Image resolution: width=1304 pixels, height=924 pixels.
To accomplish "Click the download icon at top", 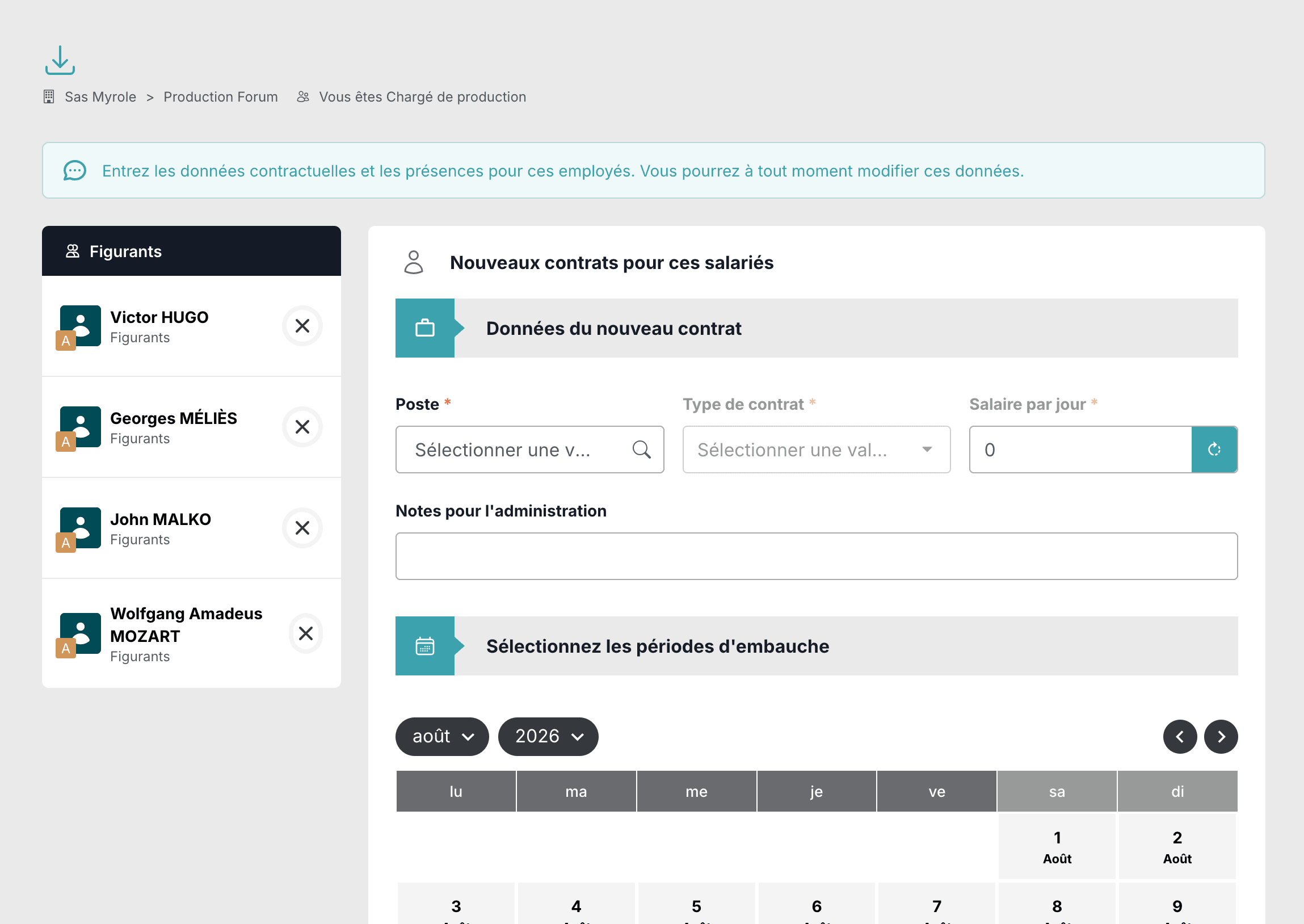I will [x=60, y=60].
